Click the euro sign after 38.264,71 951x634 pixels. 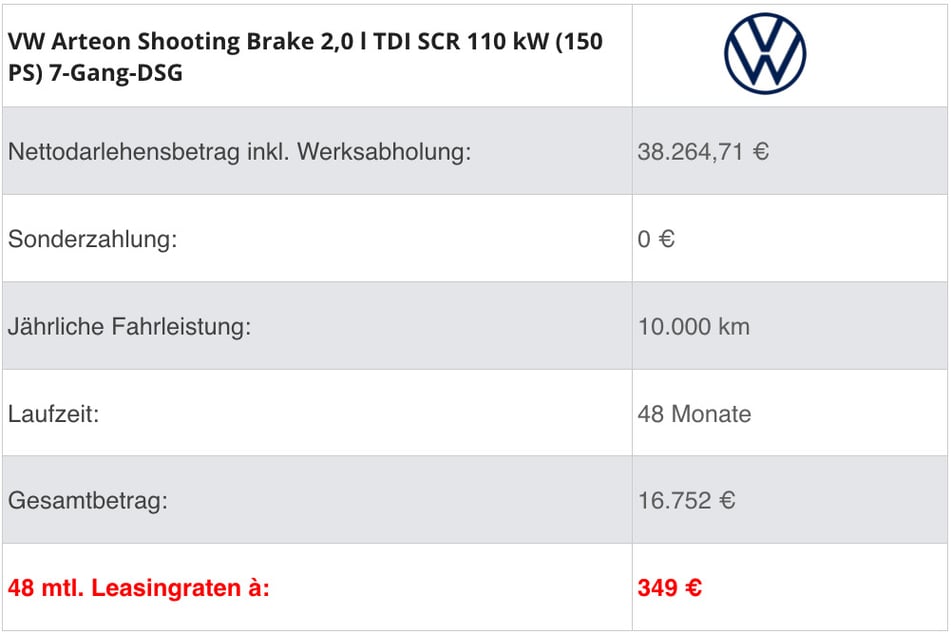click(761, 152)
